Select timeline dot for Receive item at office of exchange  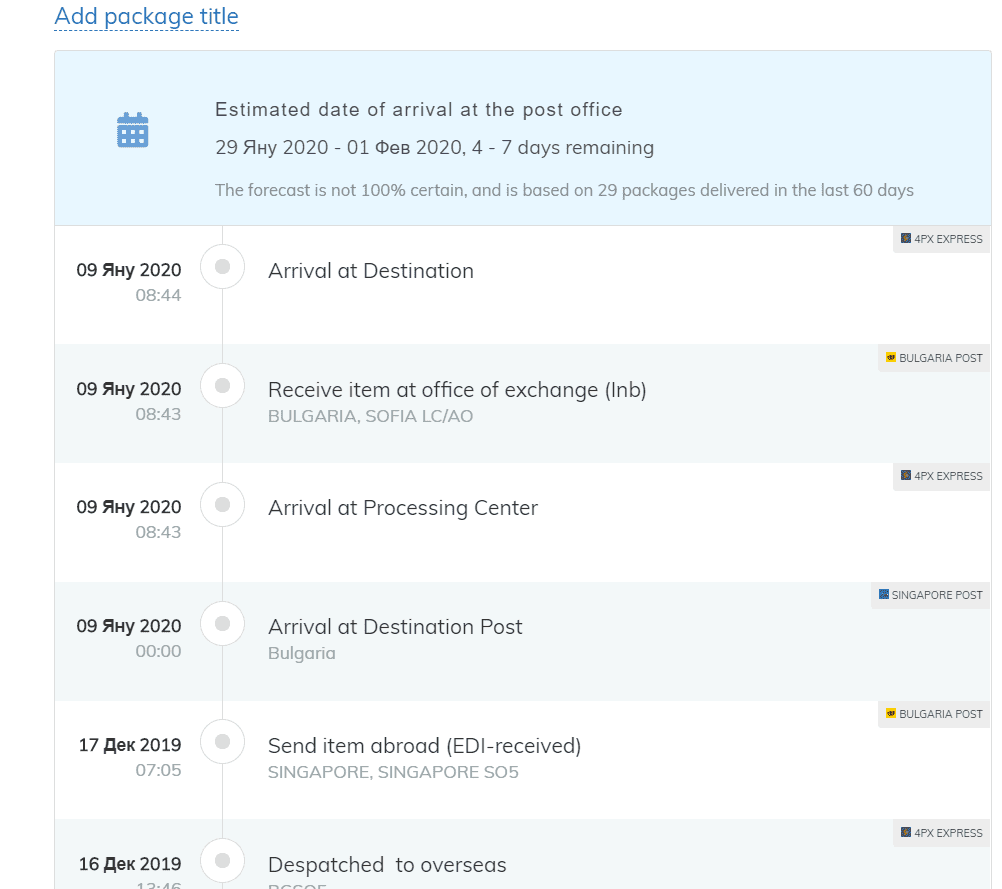tap(223, 385)
